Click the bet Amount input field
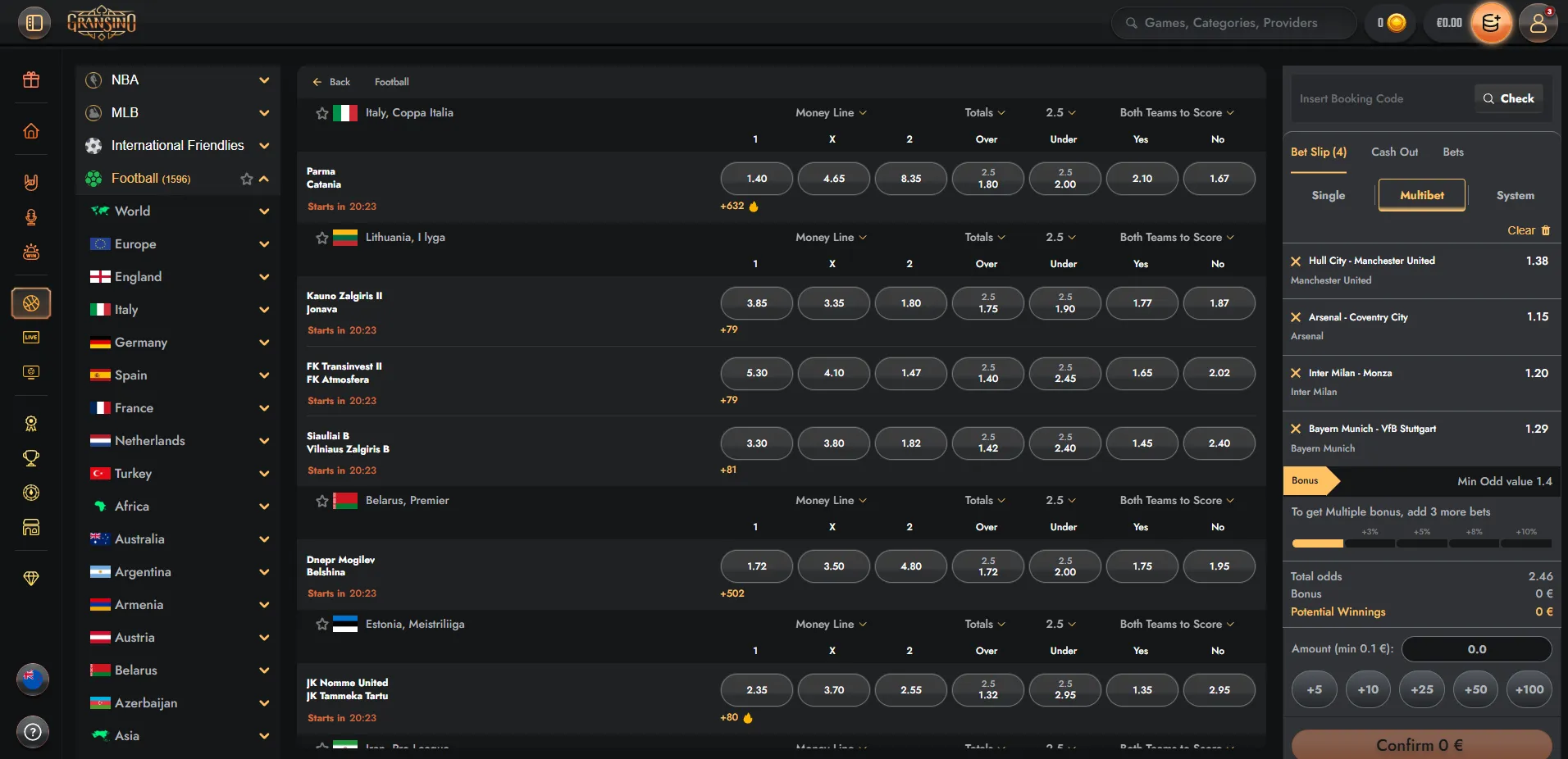This screenshot has width=1568, height=759. click(1477, 649)
